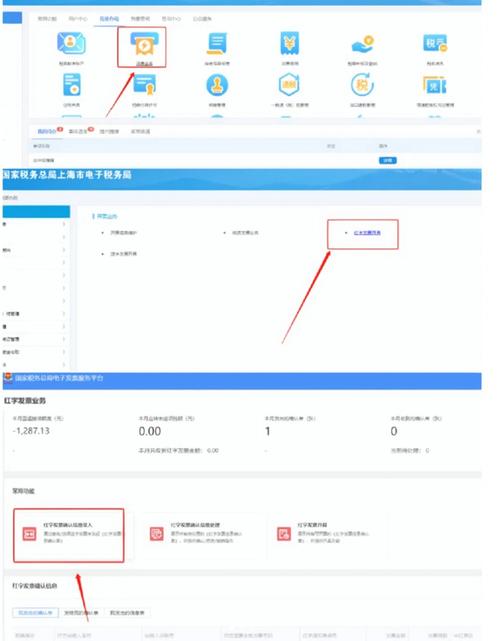Viewport: 500px width, 641px height.
Task: Open the yen receipt icon
Action: [x=289, y=43]
